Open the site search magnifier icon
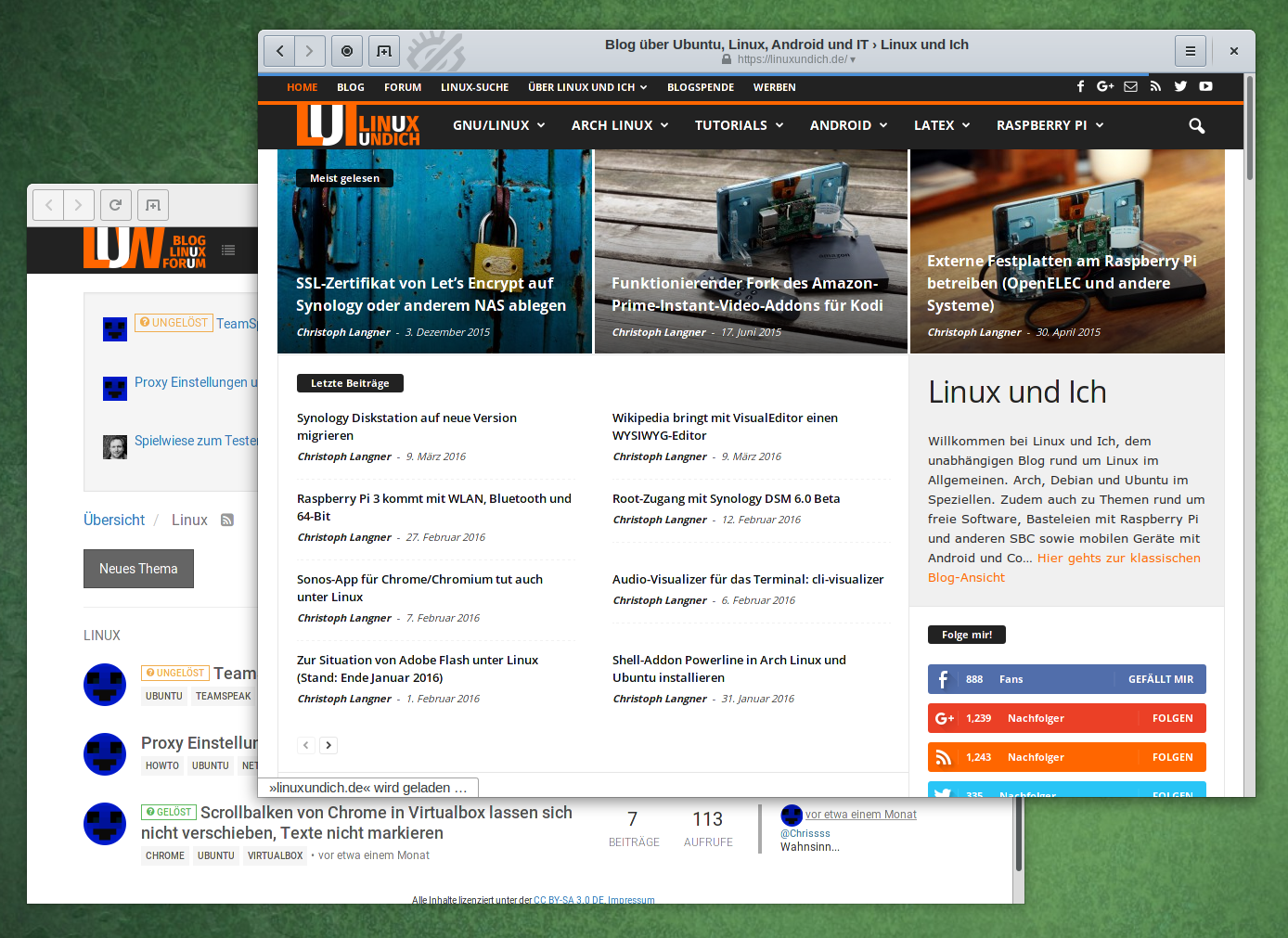 coord(1197,125)
